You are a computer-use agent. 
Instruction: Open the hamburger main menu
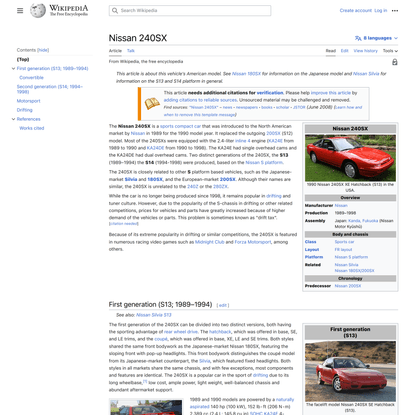(20, 11)
